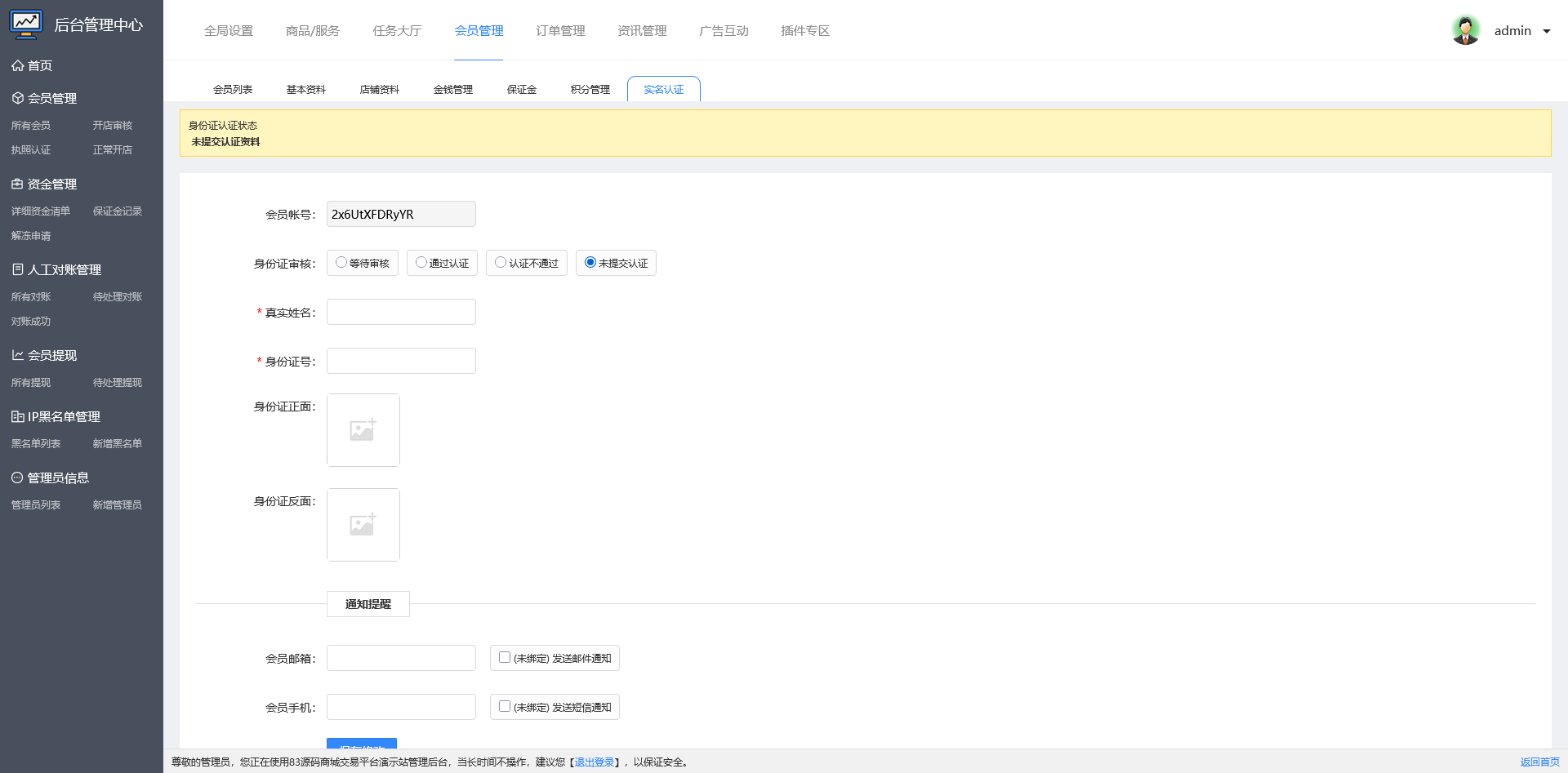Select the 认证不通过 radio option
Image resolution: width=1568 pixels, height=773 pixels.
coord(501,262)
